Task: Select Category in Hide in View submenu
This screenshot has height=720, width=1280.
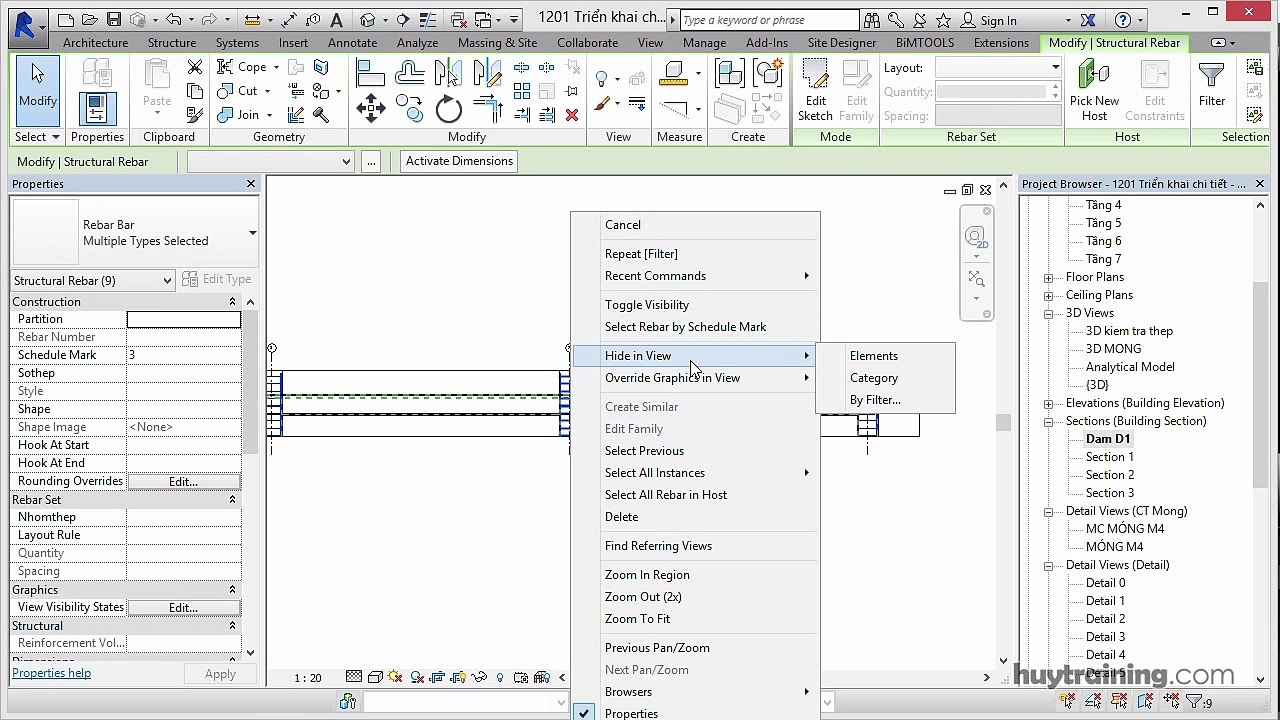Action: point(873,378)
